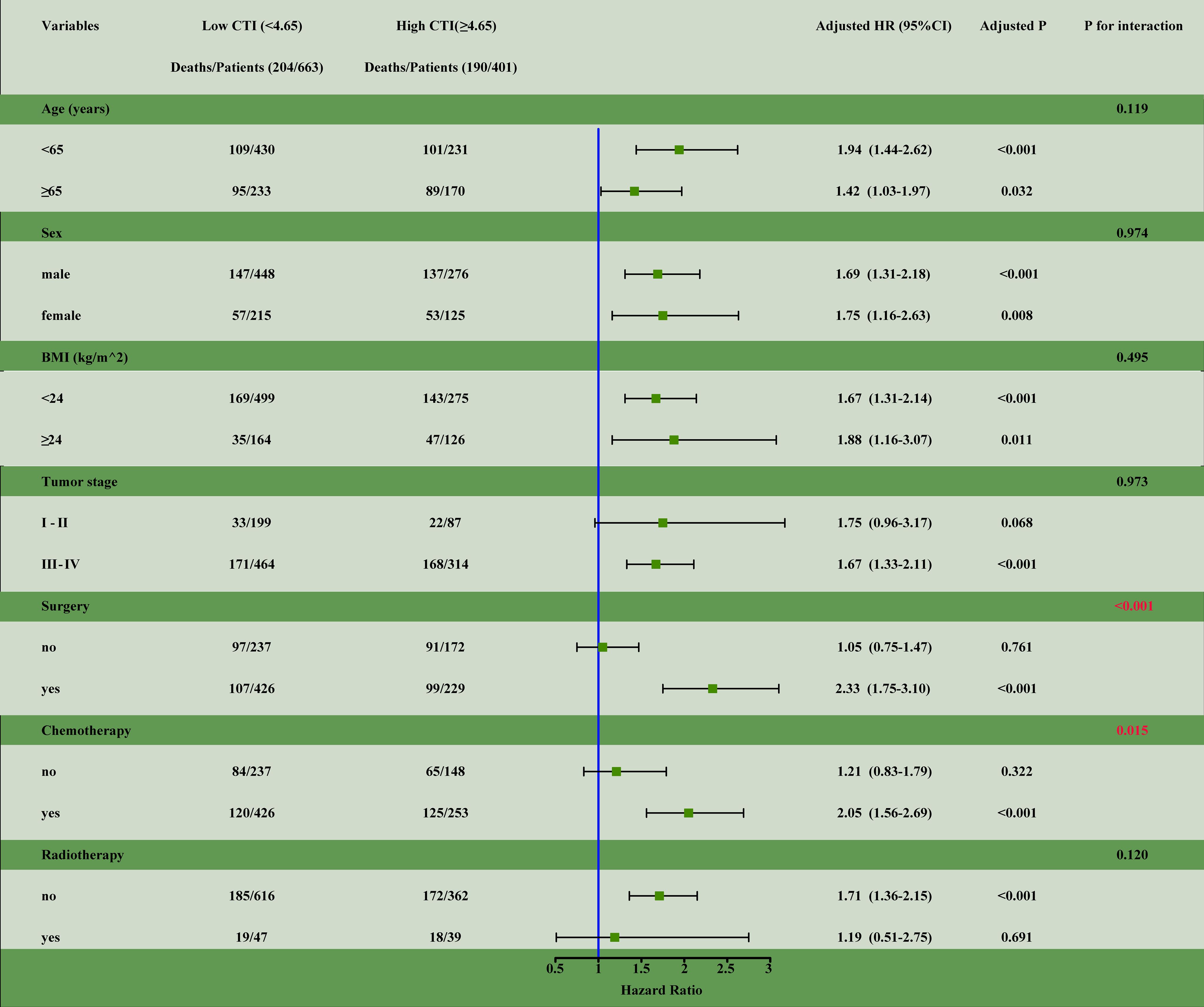Select the "≥24" BMI row label

pyautogui.click(x=51, y=440)
